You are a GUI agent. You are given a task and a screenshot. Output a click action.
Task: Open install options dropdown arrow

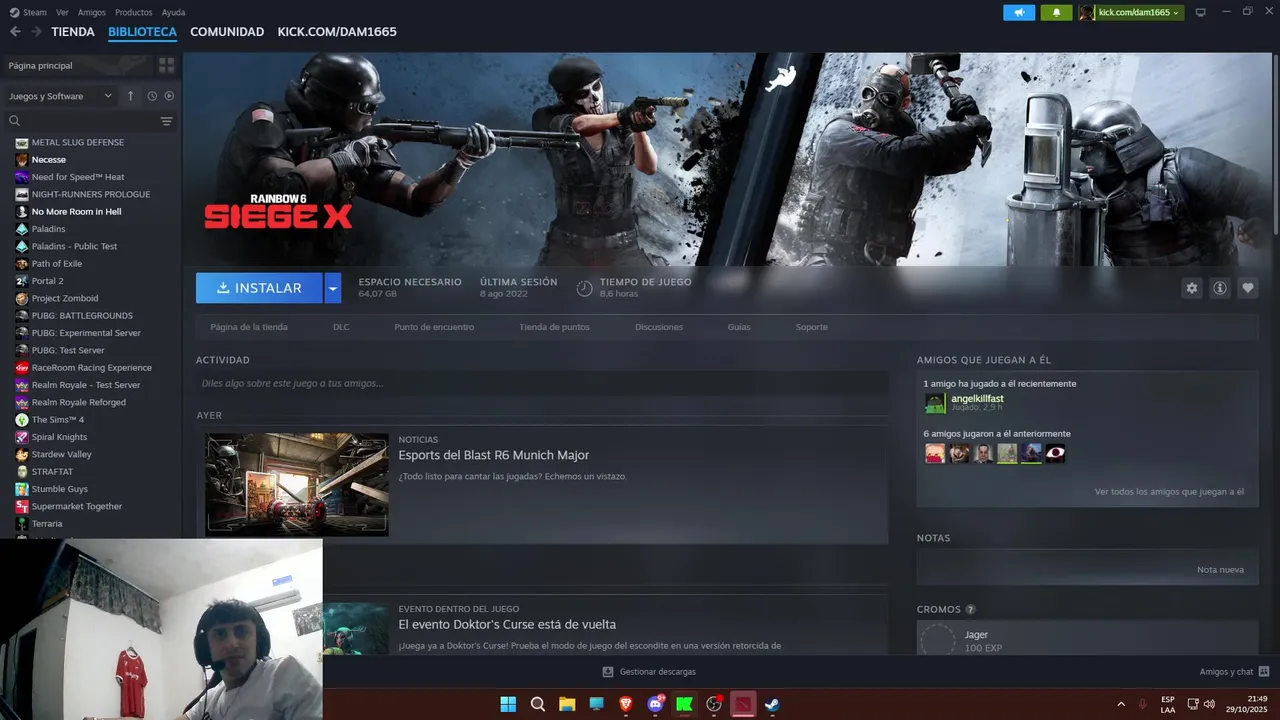333,288
